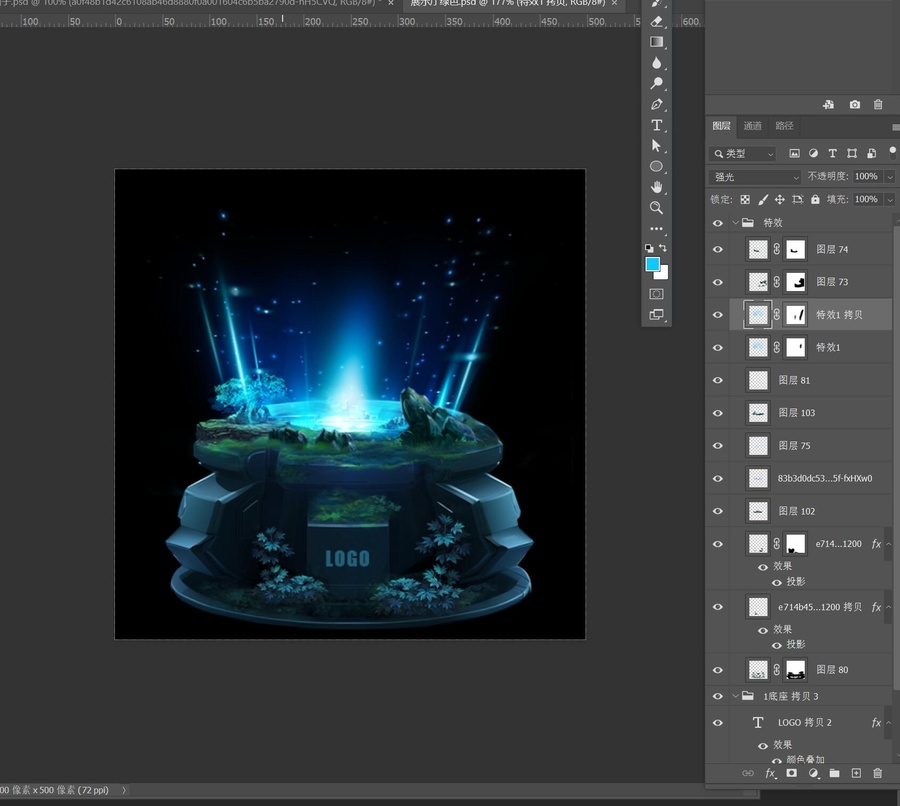Open the blend mode 强光 dropdown
The width and height of the screenshot is (900, 806).
point(755,177)
